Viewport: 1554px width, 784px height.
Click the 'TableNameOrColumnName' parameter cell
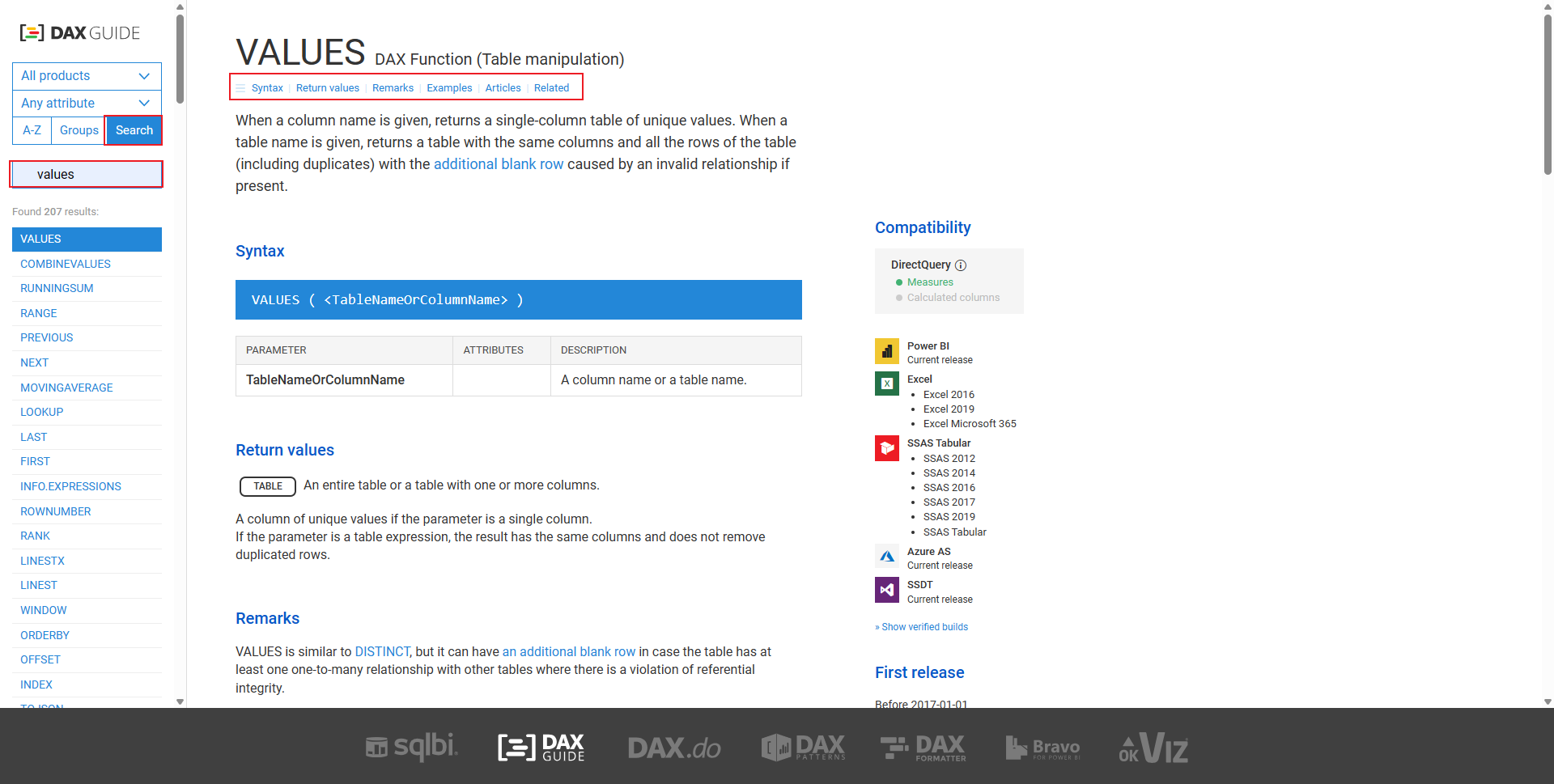(x=344, y=380)
